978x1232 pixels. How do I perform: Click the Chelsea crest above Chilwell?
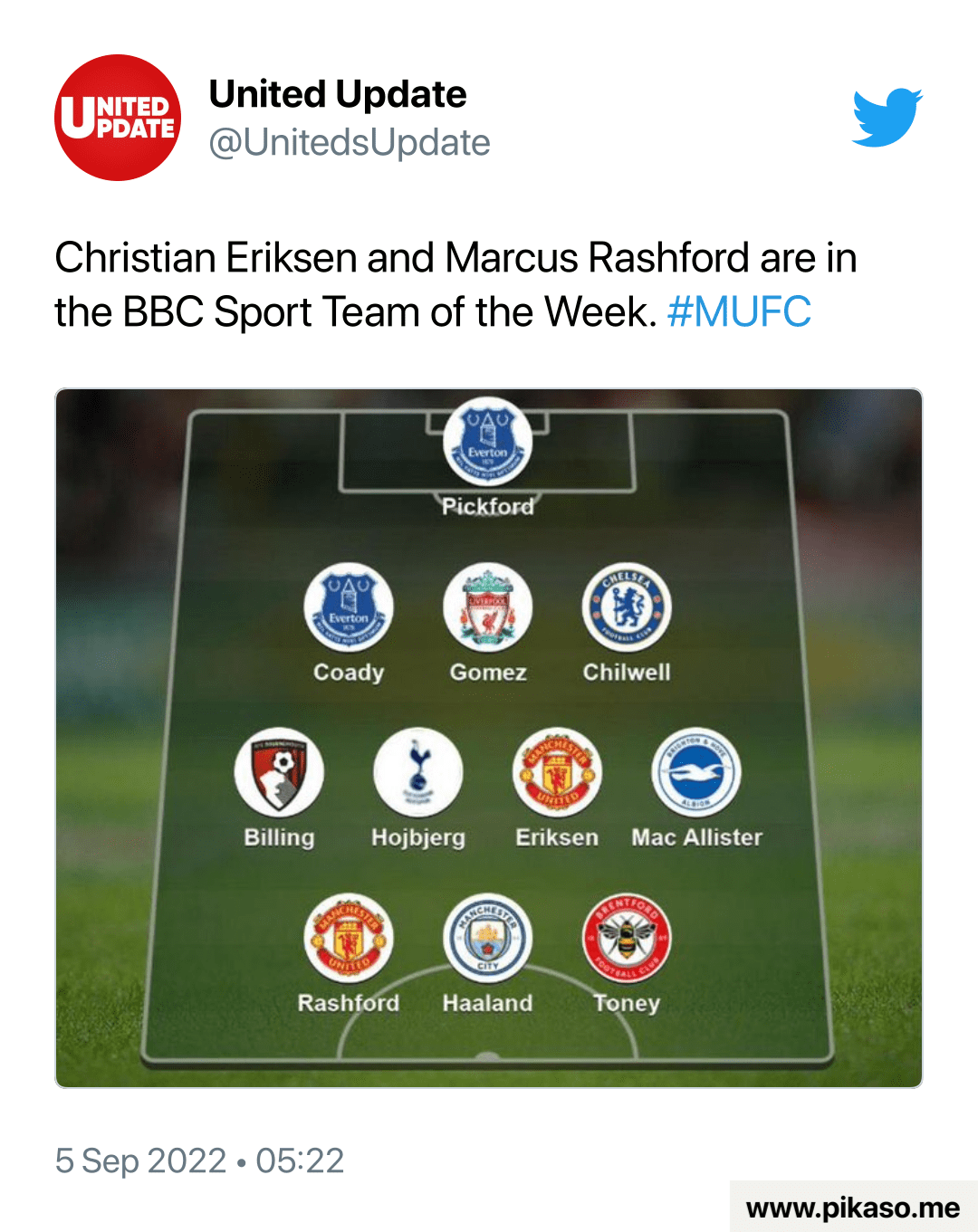(x=627, y=607)
